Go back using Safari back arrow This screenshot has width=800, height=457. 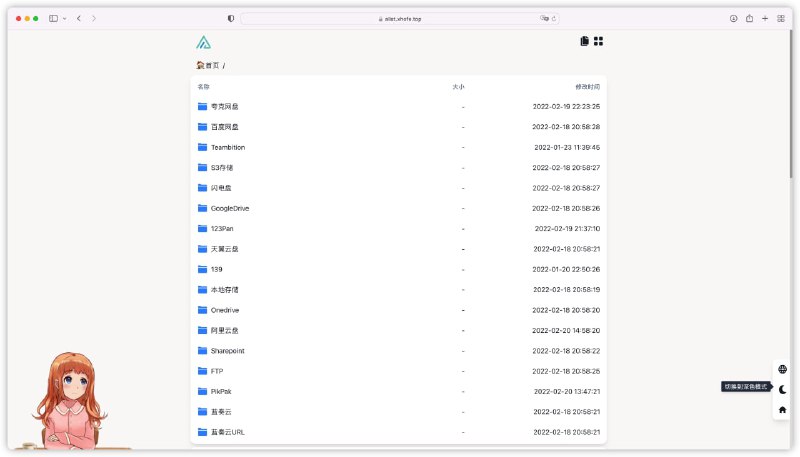click(x=79, y=18)
